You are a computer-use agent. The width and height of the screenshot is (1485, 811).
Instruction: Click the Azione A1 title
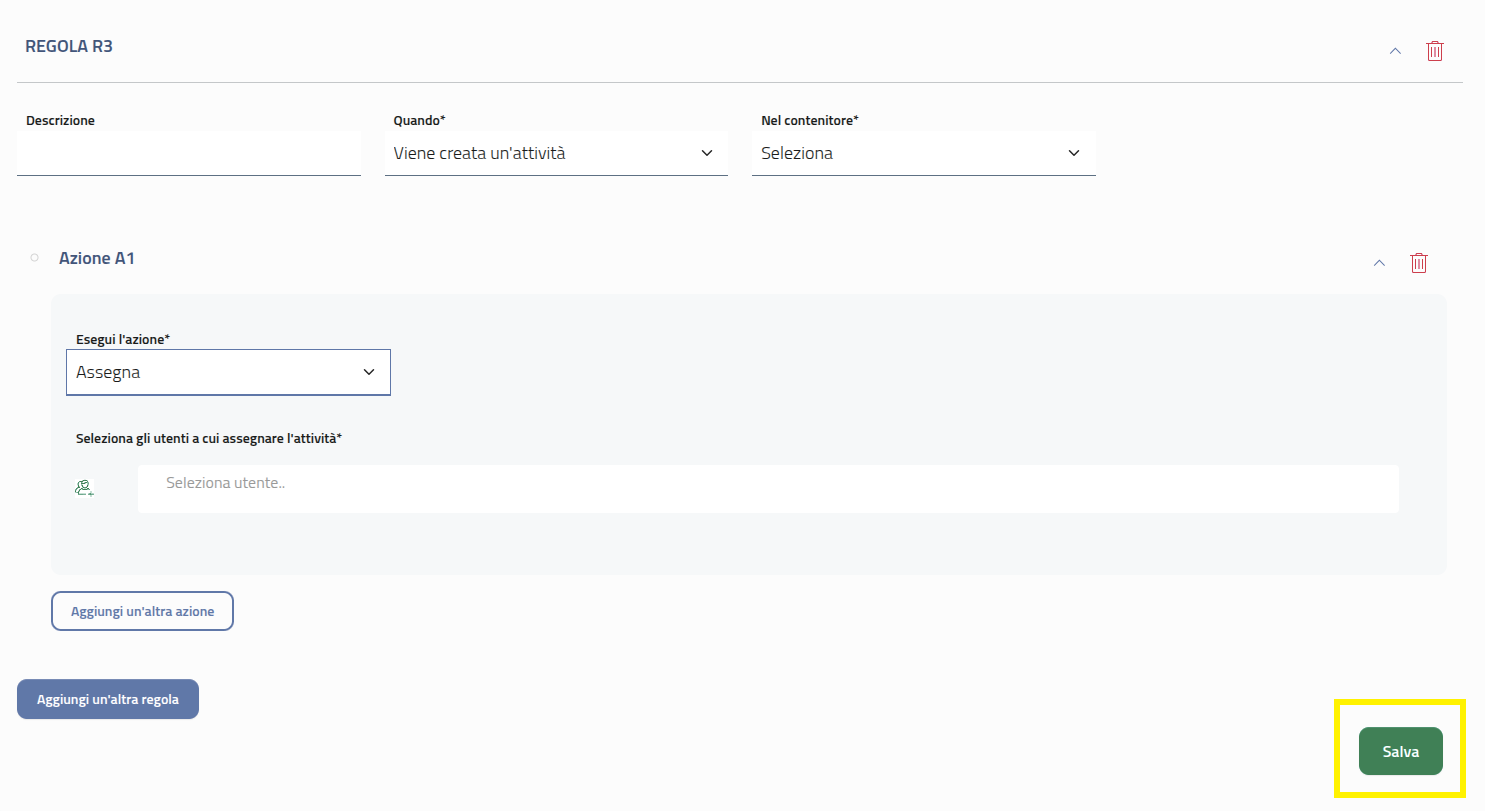(x=97, y=258)
